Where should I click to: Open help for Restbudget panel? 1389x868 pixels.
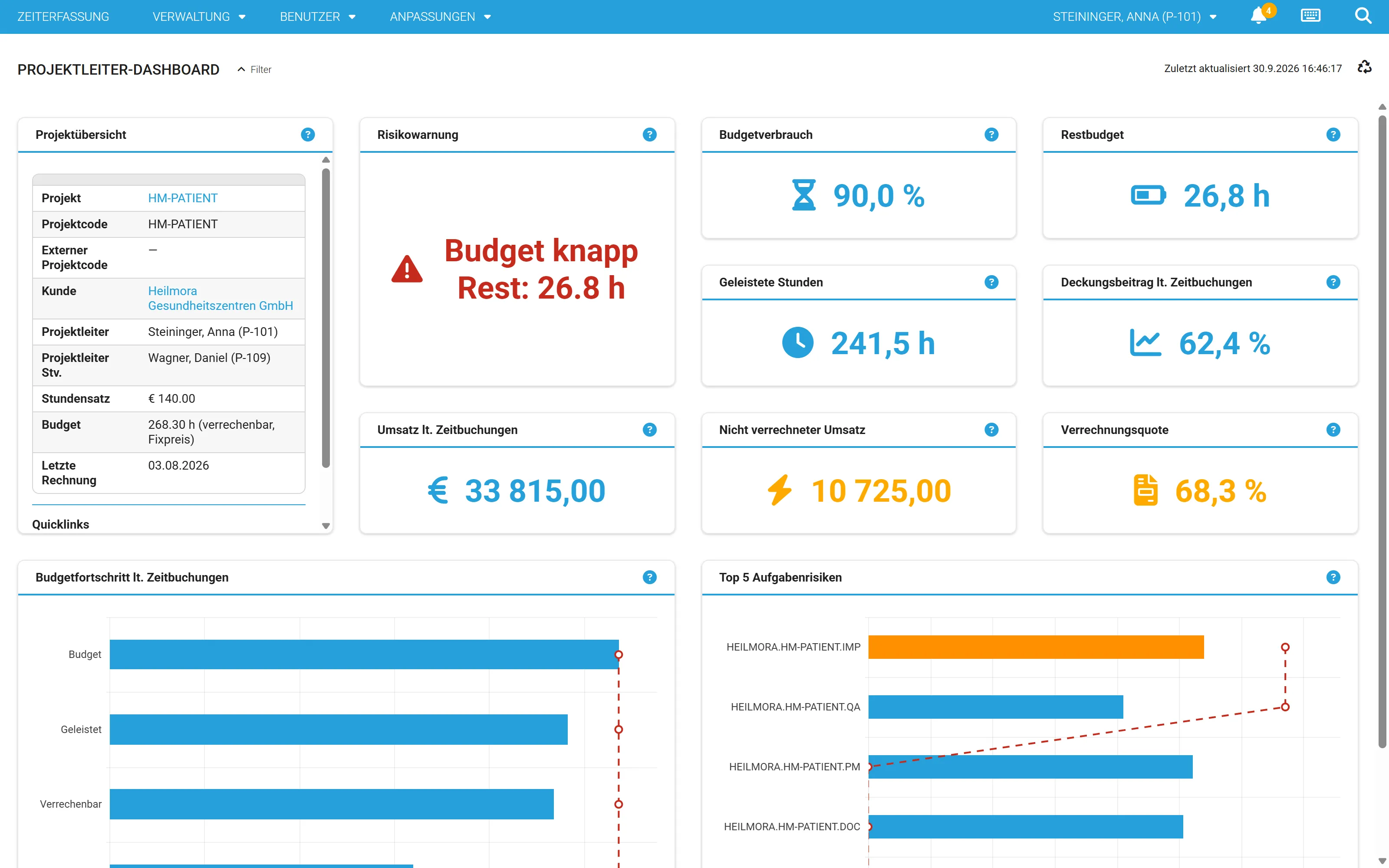click(x=1333, y=135)
